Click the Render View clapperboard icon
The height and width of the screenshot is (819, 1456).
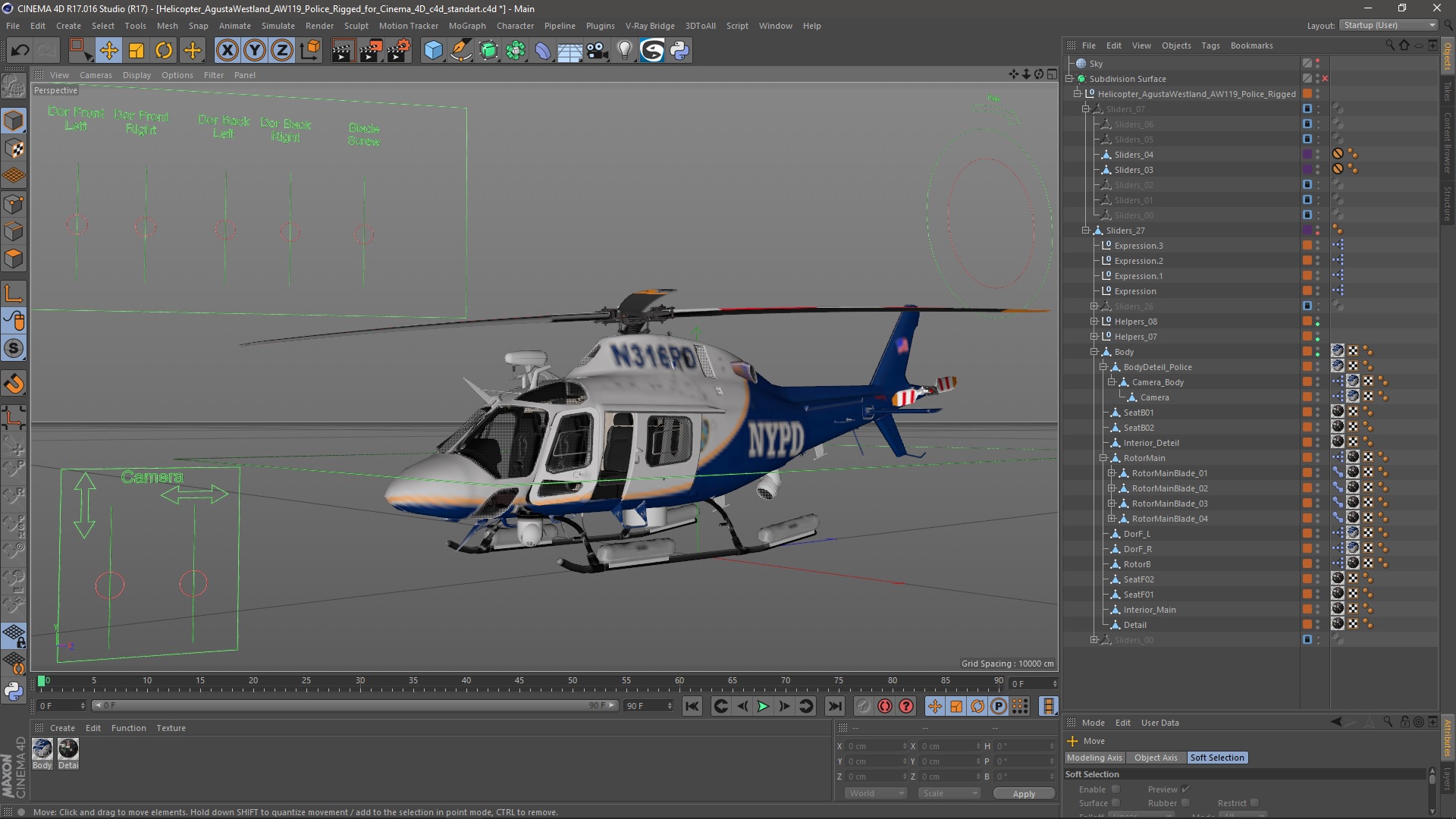point(343,51)
